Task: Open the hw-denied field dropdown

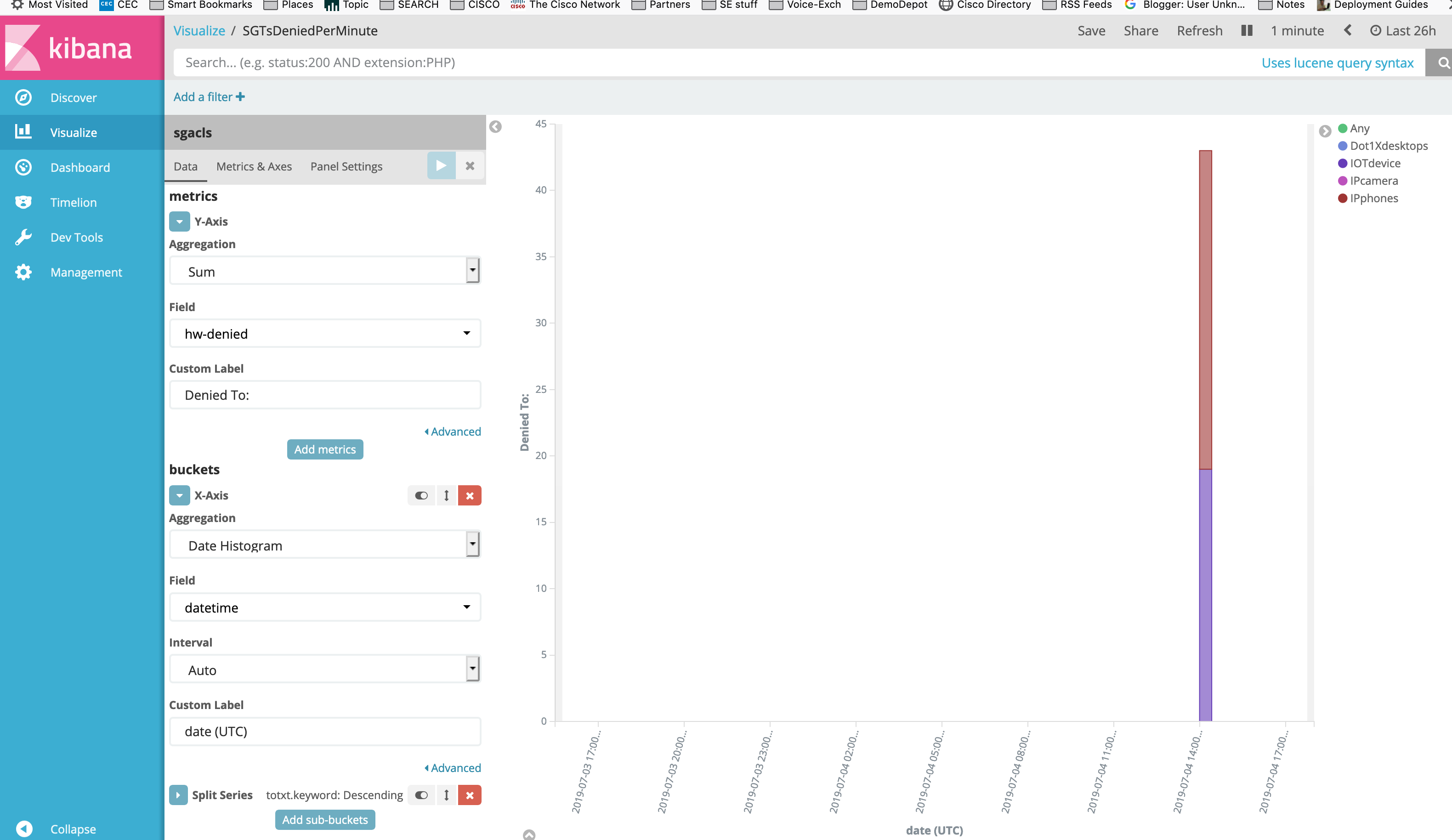Action: [x=324, y=334]
